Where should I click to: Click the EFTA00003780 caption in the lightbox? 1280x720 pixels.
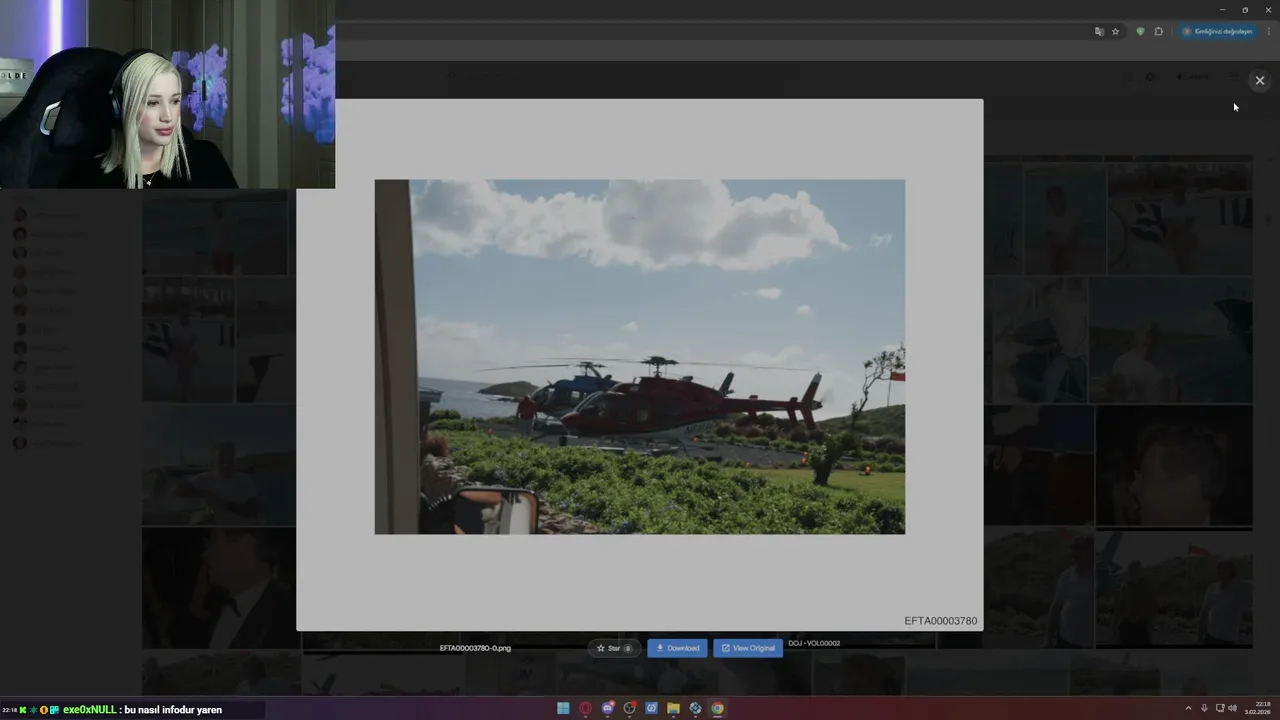tap(940, 621)
